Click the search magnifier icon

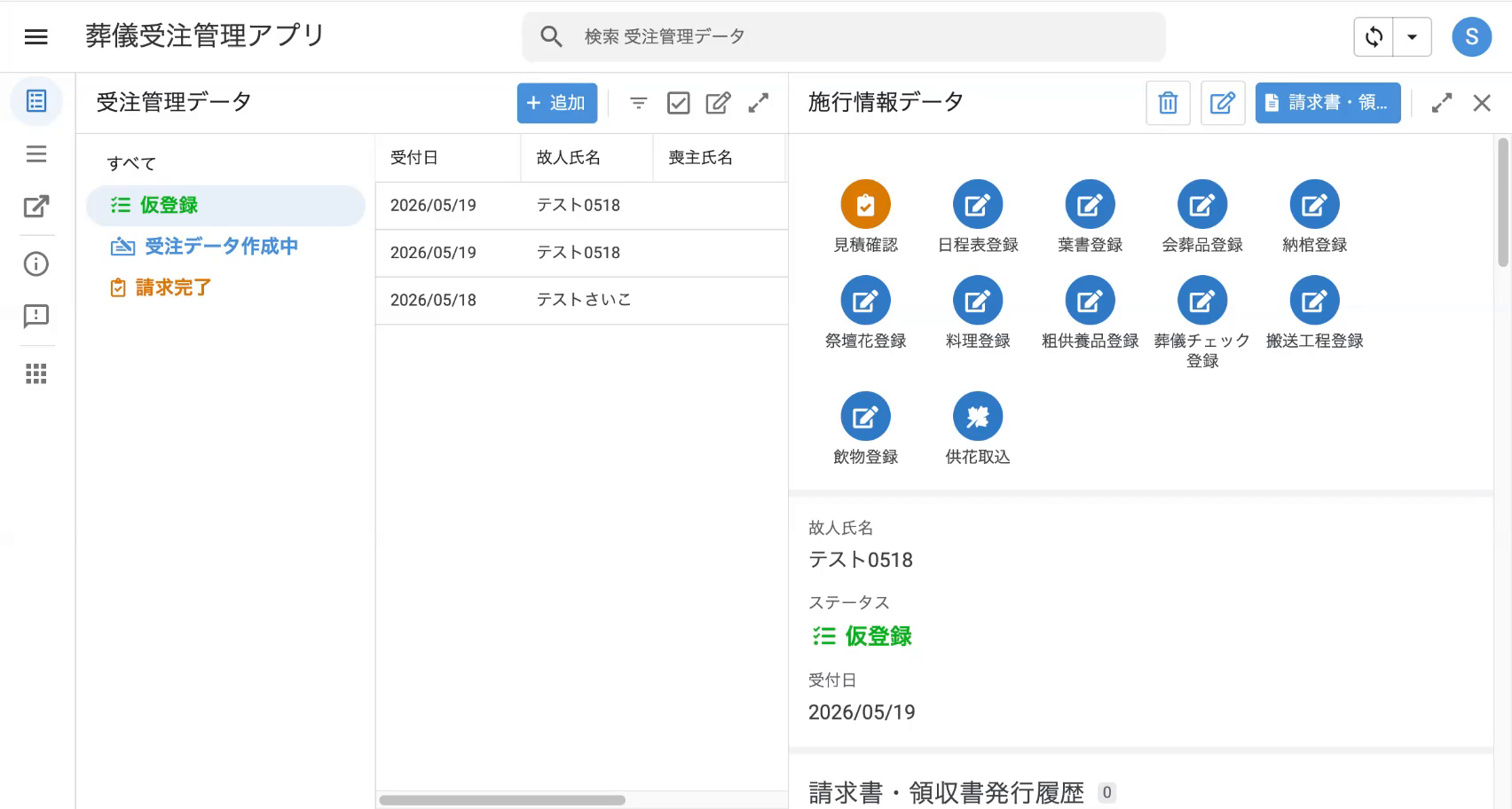pyautogui.click(x=551, y=36)
